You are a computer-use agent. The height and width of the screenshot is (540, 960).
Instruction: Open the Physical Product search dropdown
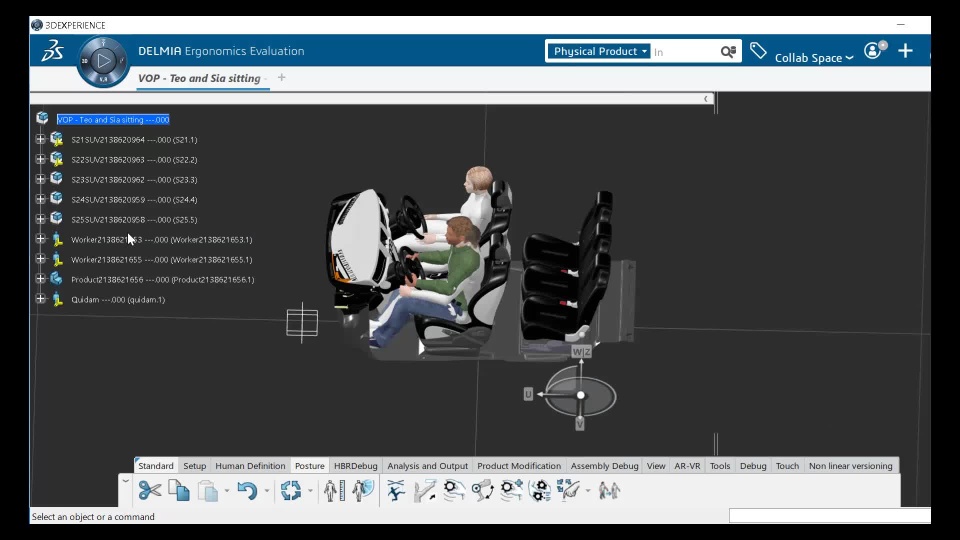(x=598, y=51)
